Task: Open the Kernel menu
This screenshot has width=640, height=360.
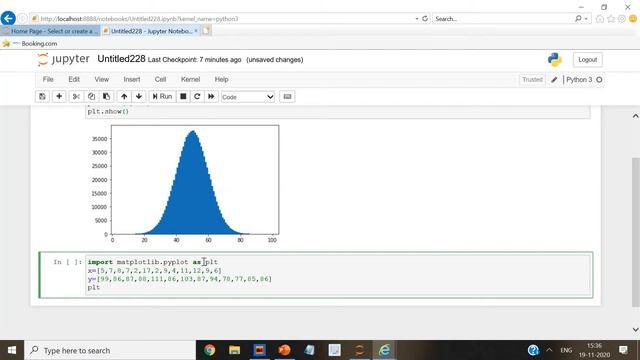Action: (x=190, y=80)
